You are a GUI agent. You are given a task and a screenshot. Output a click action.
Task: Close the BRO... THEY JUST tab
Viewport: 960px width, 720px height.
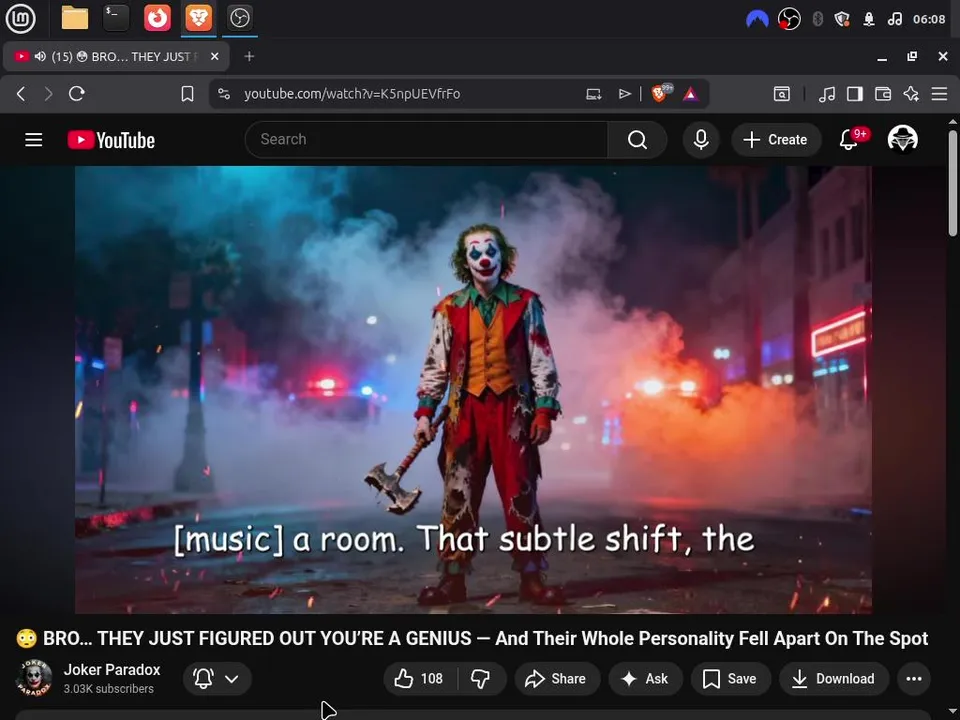pos(214,56)
